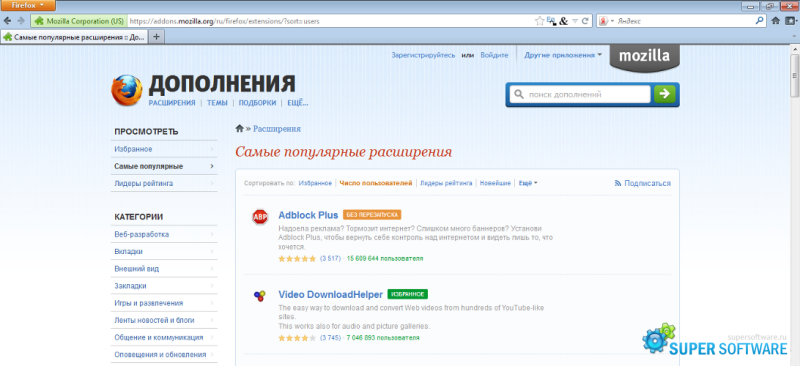Click the Video DownloadHelper (3 745) reviews count
This screenshot has height=366, width=800.
pyautogui.click(x=330, y=338)
